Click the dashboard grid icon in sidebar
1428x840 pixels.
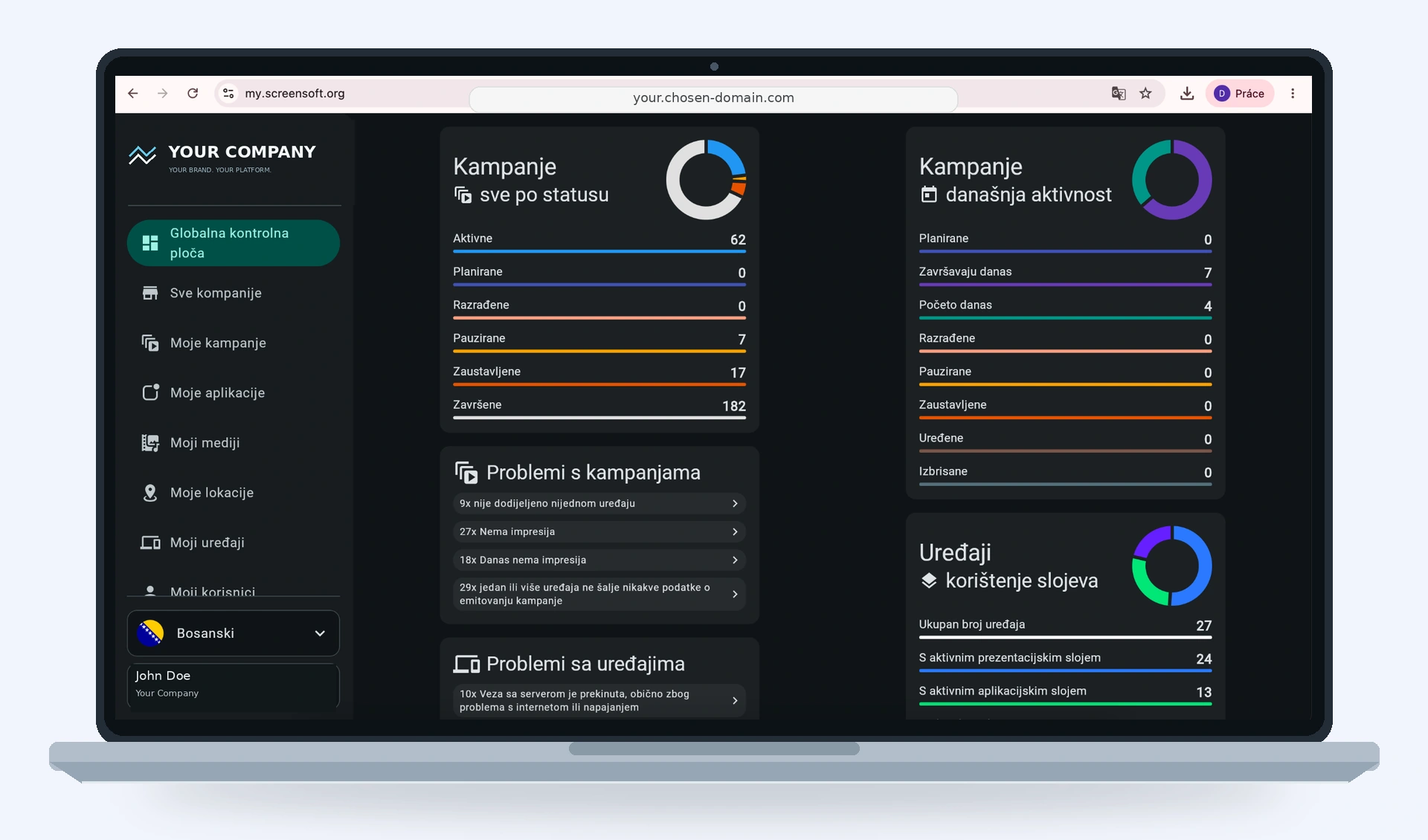(x=150, y=243)
